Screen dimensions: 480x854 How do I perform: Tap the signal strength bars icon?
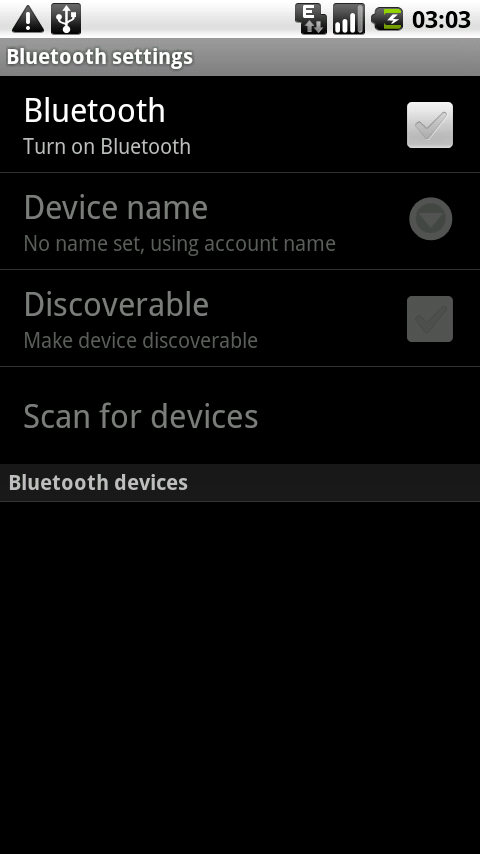pyautogui.click(x=349, y=19)
